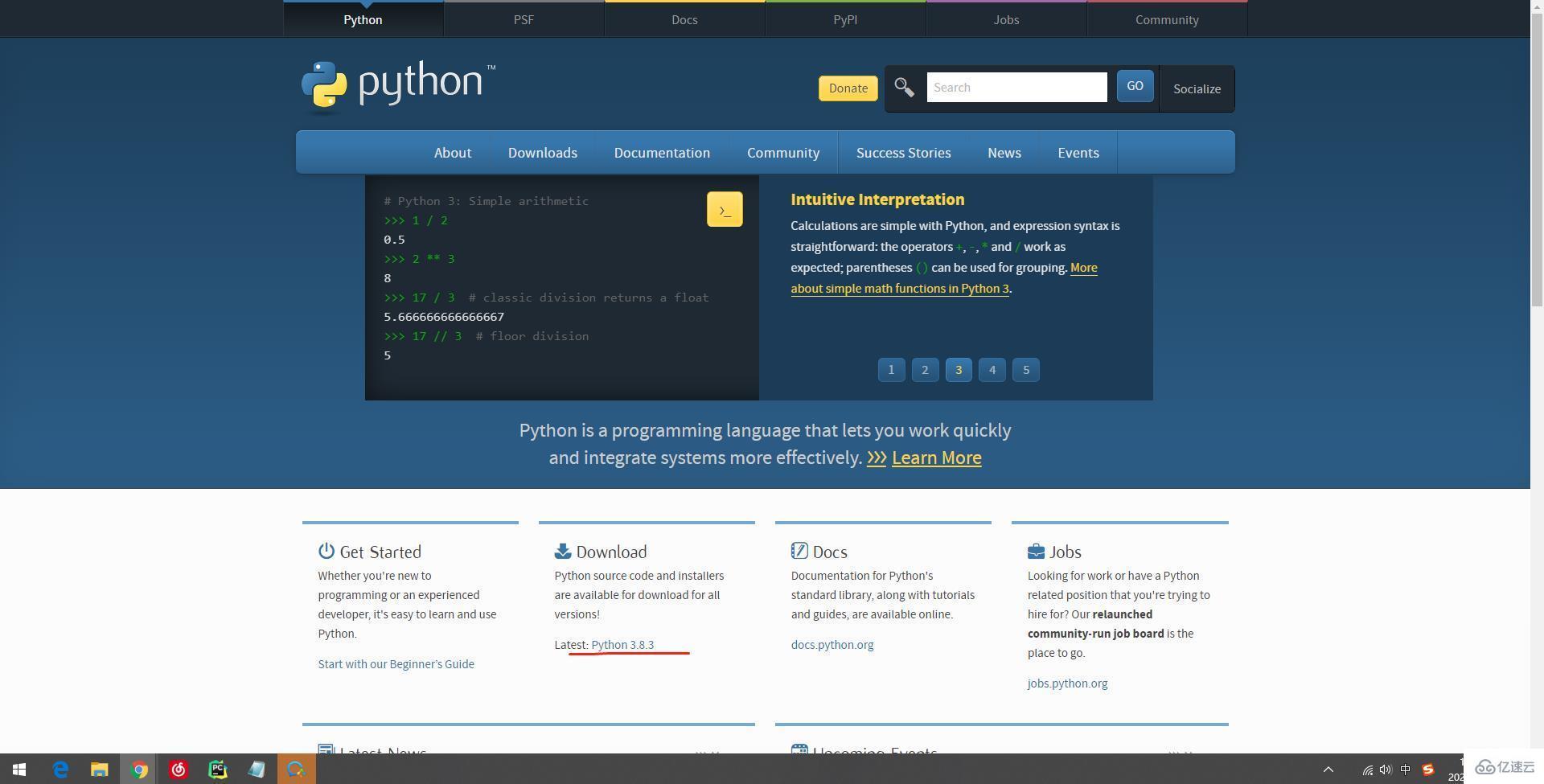Screen dimensions: 1544x784
Task: Select the PyPI top-level tab
Action: pos(845,19)
